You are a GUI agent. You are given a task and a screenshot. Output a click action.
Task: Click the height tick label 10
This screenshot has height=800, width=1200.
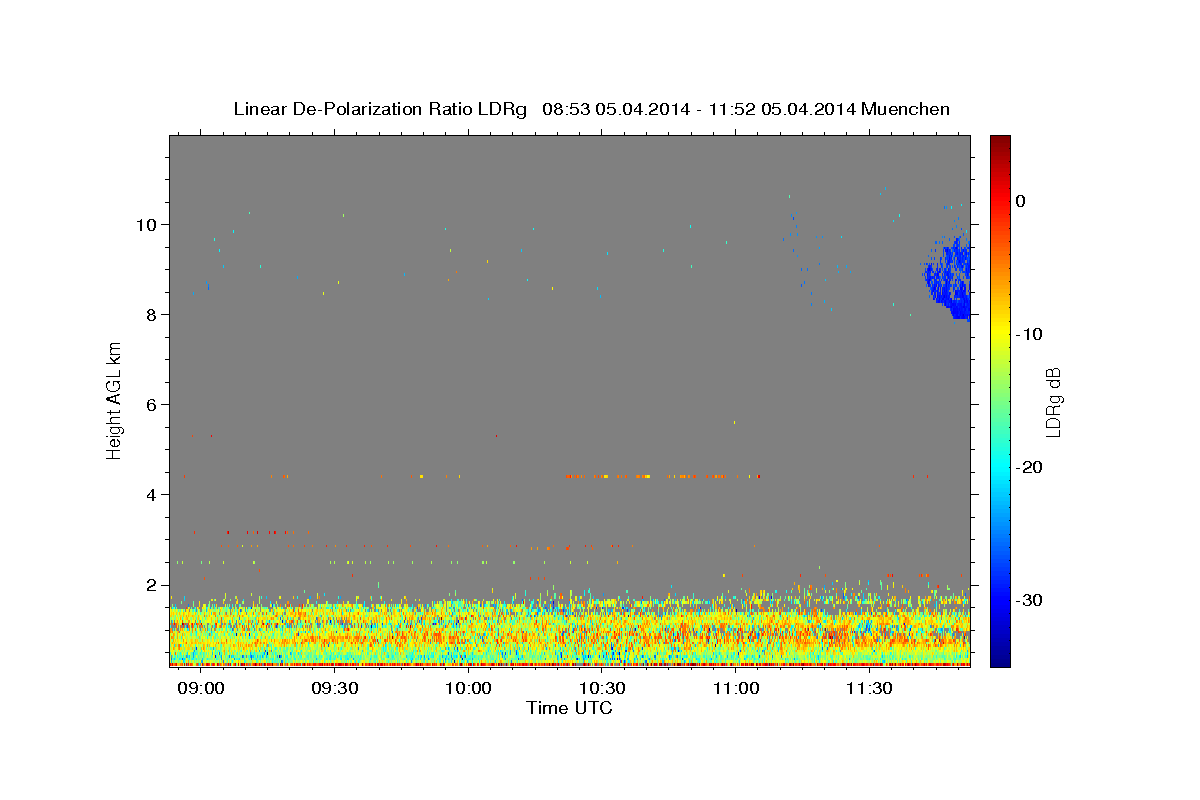(x=148, y=224)
